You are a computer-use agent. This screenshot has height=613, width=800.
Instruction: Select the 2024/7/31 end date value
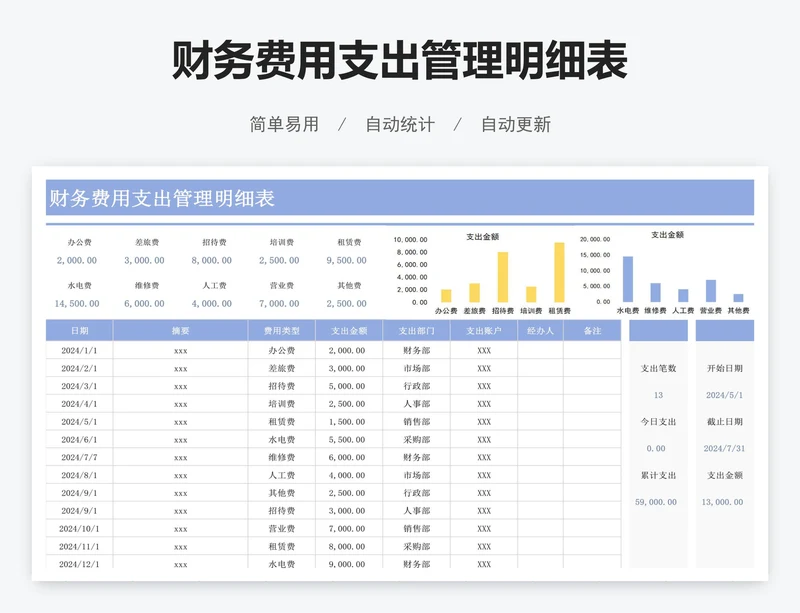(x=724, y=449)
